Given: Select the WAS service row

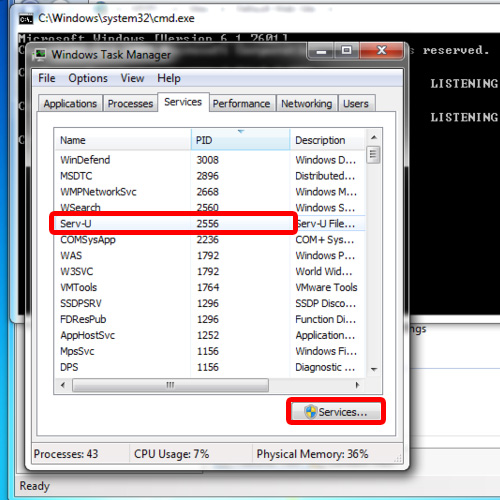Looking at the screenshot, I should [210, 256].
